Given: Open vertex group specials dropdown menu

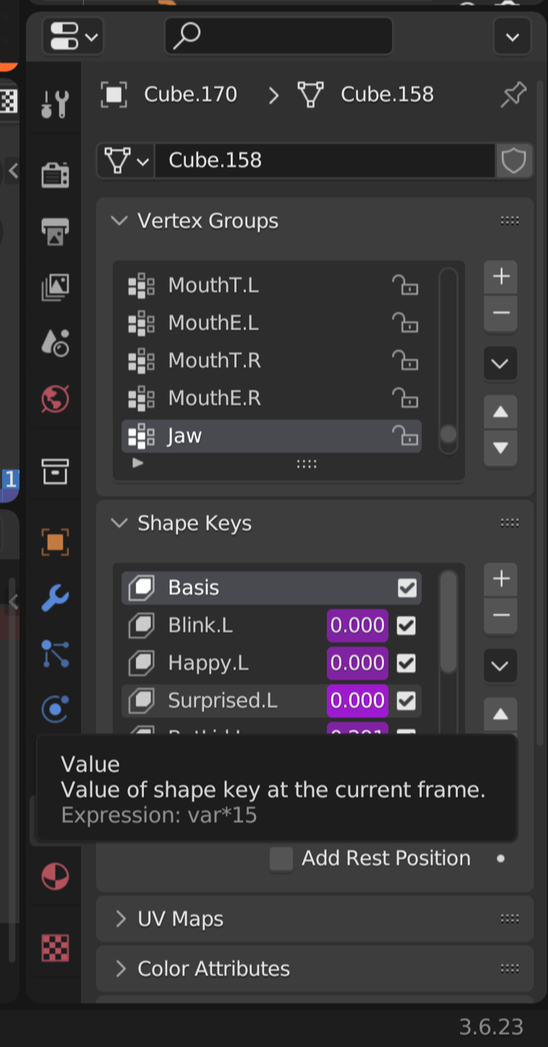Looking at the screenshot, I should coord(501,364).
